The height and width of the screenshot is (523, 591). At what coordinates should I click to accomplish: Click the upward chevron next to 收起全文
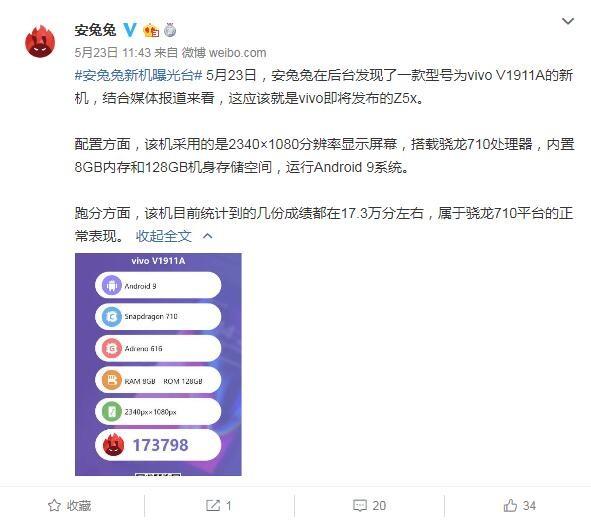tap(208, 236)
